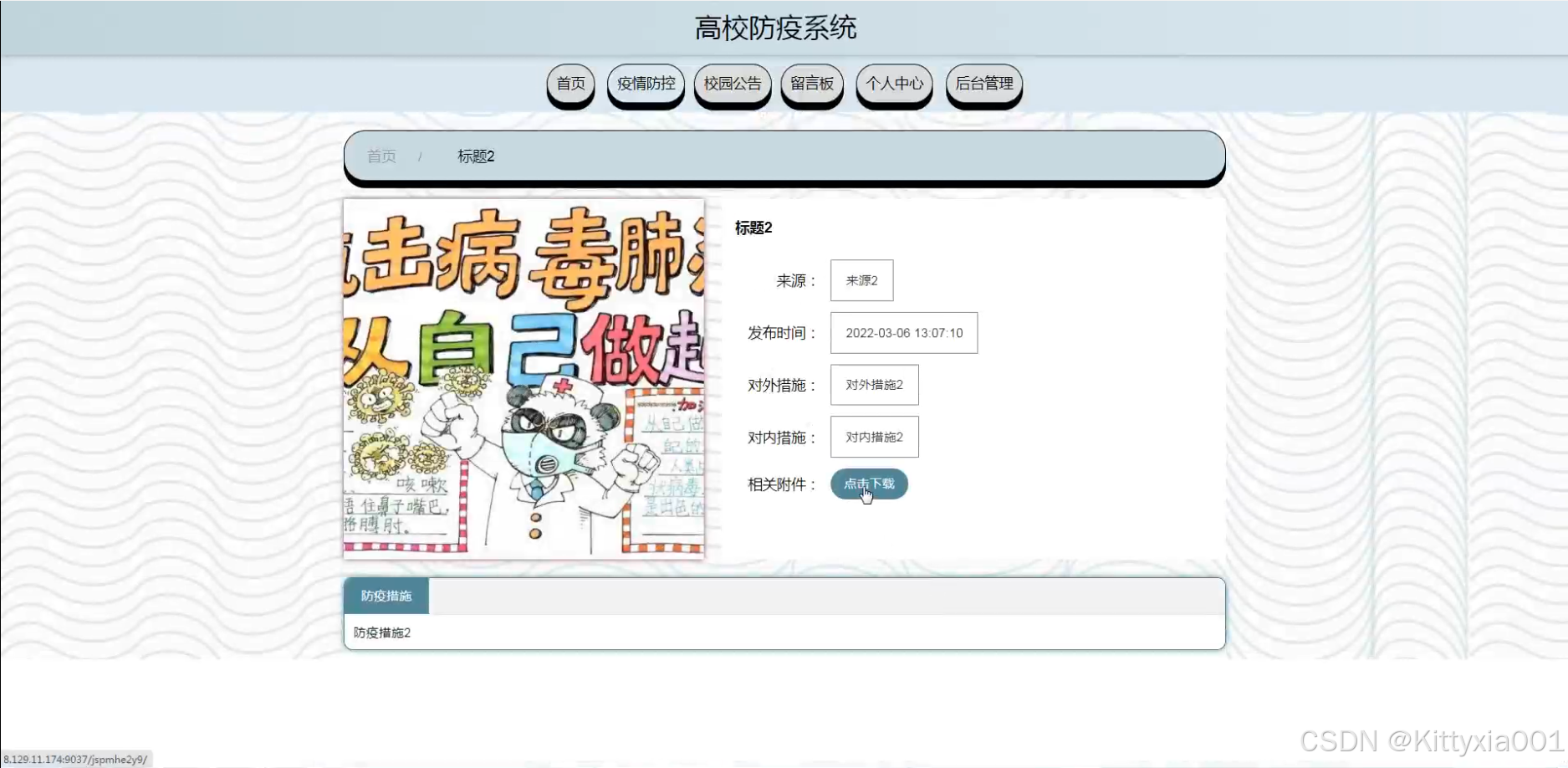Click the 防疫措施2 content text
1568x768 pixels.
382,632
